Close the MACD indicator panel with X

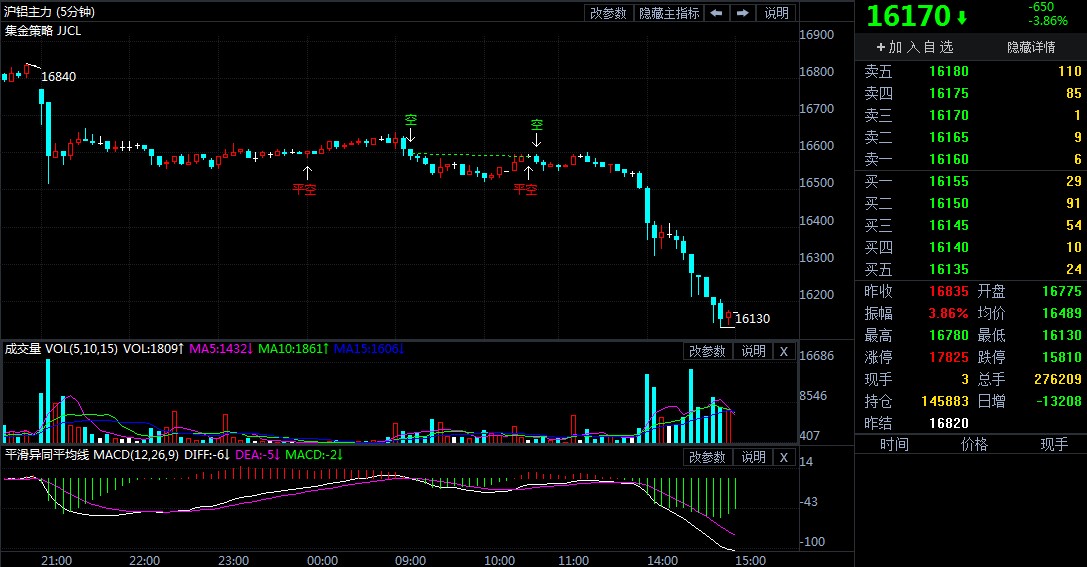784,457
